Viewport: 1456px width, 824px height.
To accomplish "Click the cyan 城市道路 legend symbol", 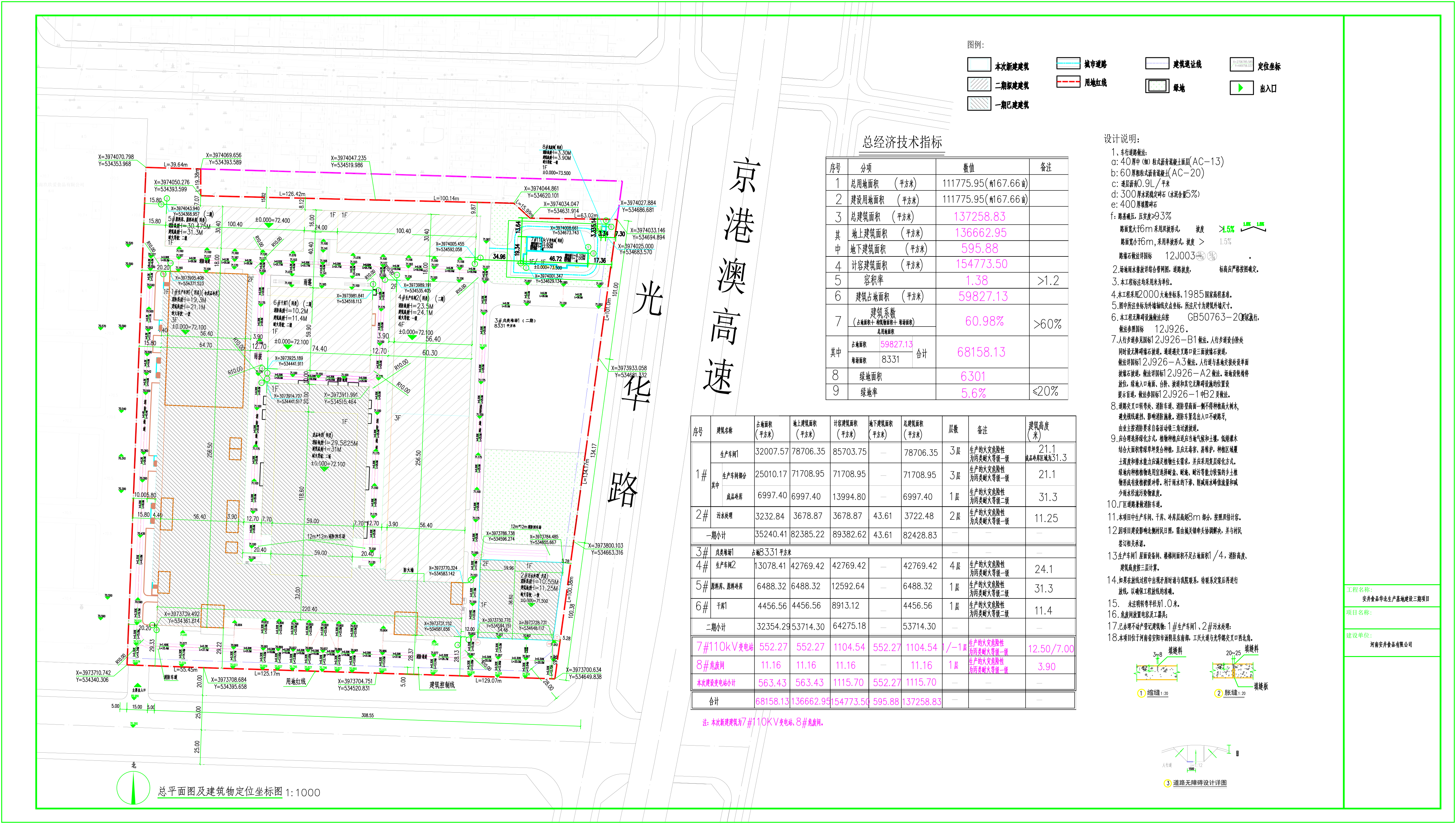I will tap(1068, 63).
